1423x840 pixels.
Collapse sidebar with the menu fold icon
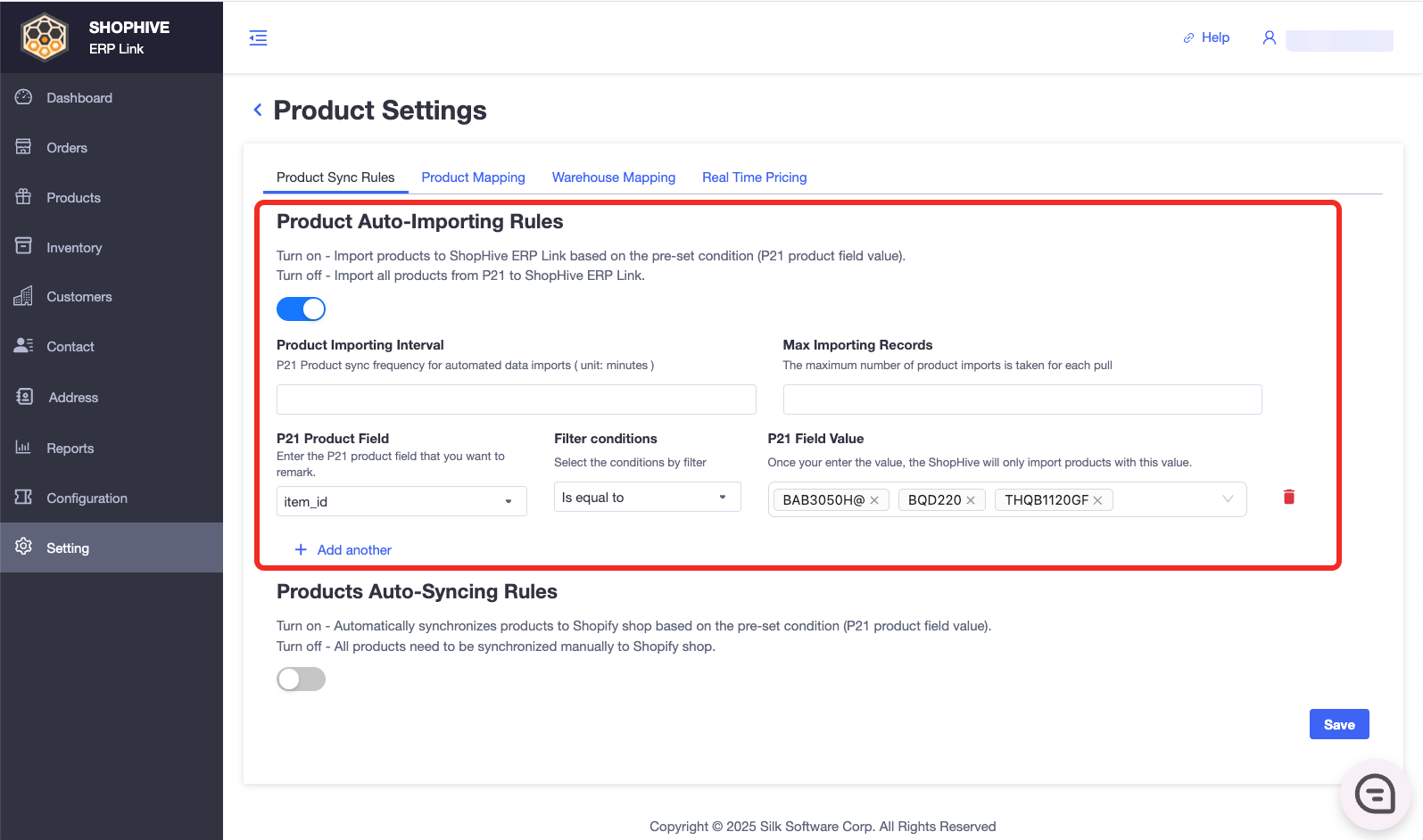click(258, 37)
